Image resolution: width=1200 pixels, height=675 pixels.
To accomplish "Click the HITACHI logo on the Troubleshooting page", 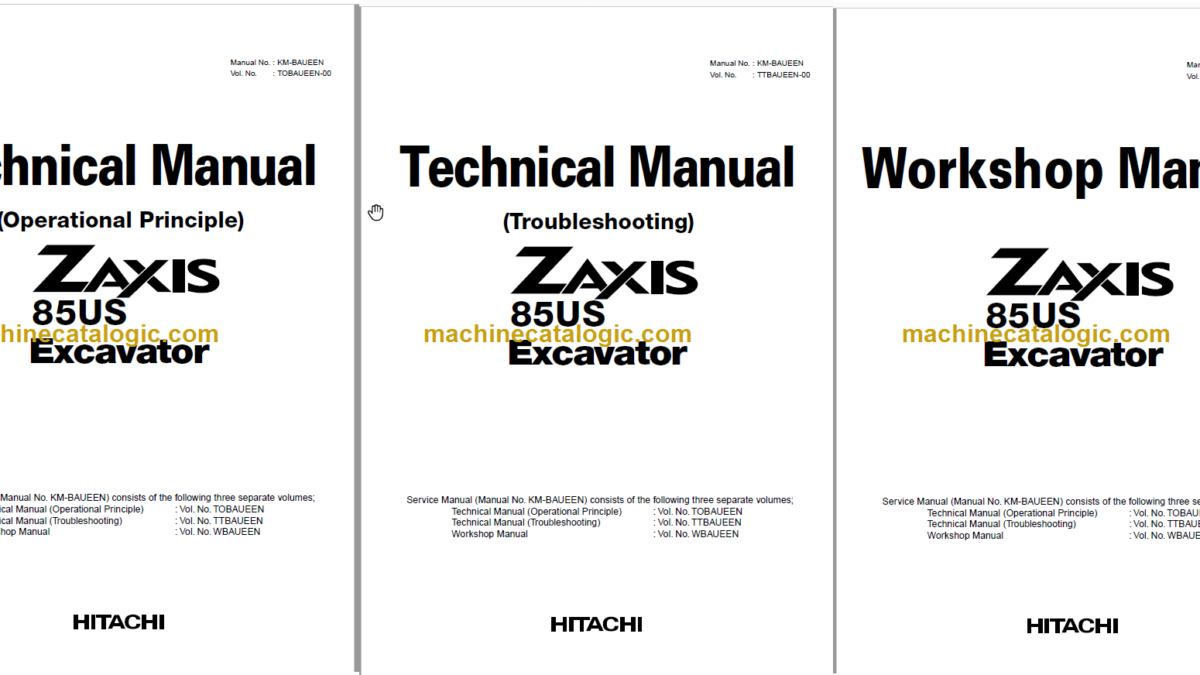I will coord(596,625).
